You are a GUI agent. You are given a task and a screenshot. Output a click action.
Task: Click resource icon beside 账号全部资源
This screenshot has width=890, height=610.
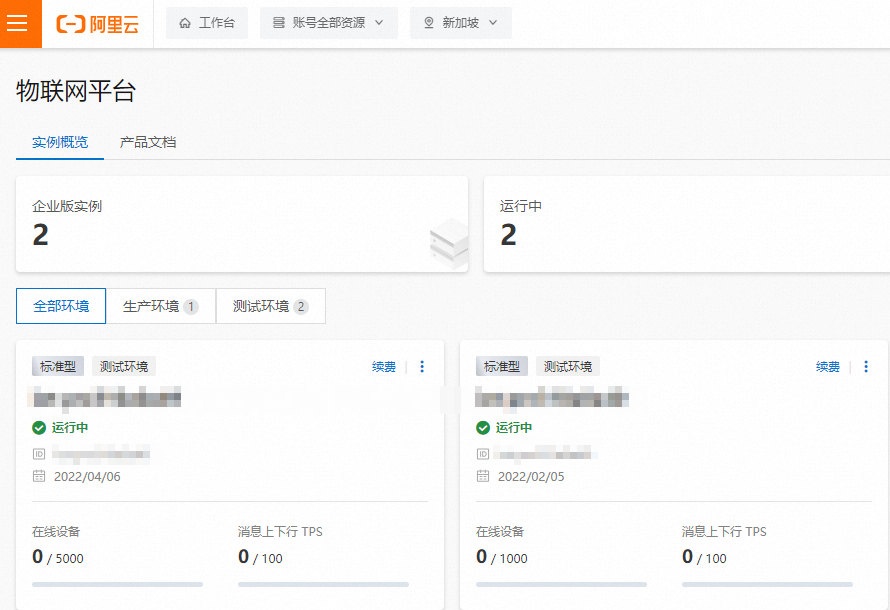coord(279,23)
